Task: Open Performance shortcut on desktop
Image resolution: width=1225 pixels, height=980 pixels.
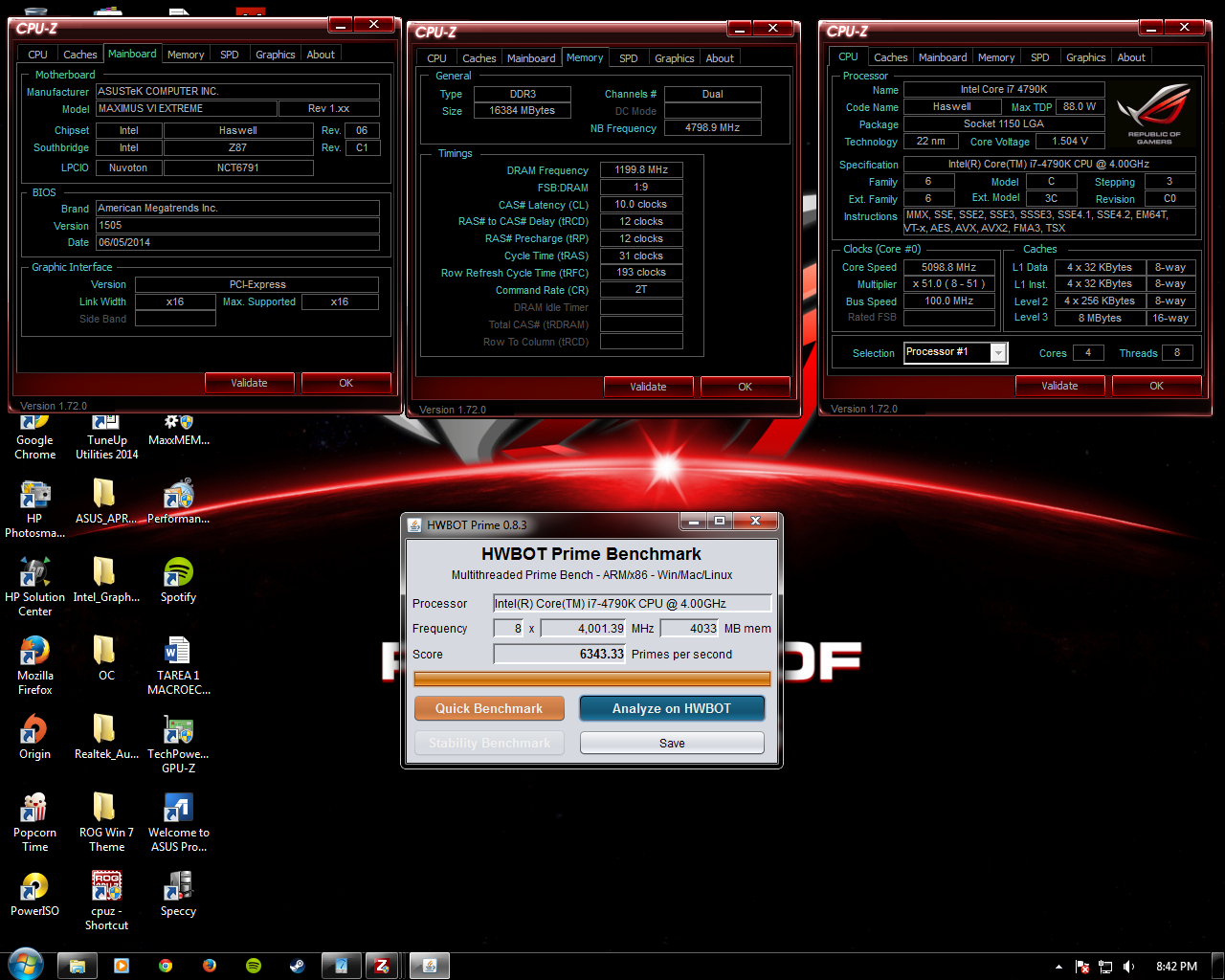Action: click(179, 502)
